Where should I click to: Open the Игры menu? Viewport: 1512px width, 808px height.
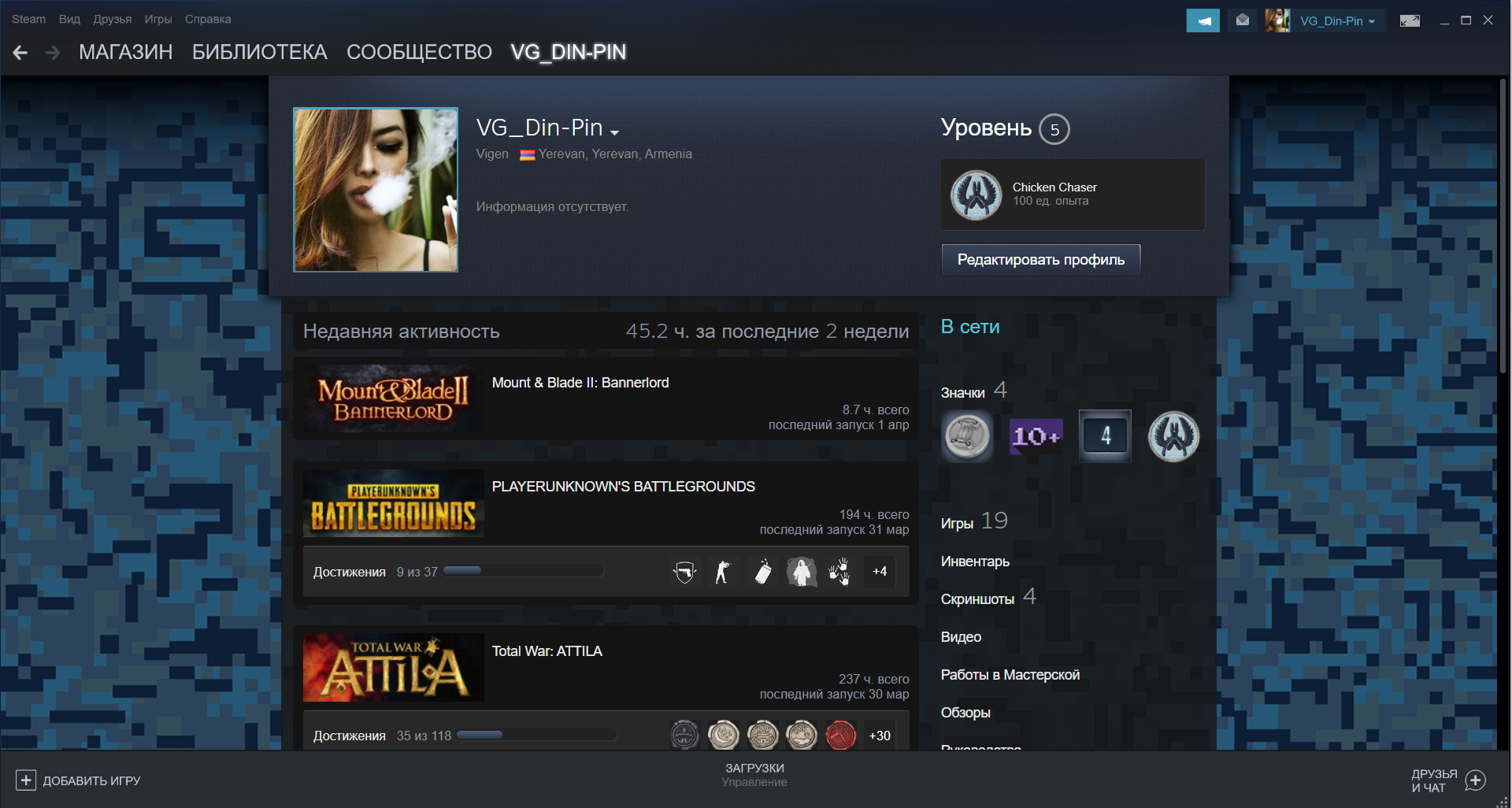[x=158, y=19]
